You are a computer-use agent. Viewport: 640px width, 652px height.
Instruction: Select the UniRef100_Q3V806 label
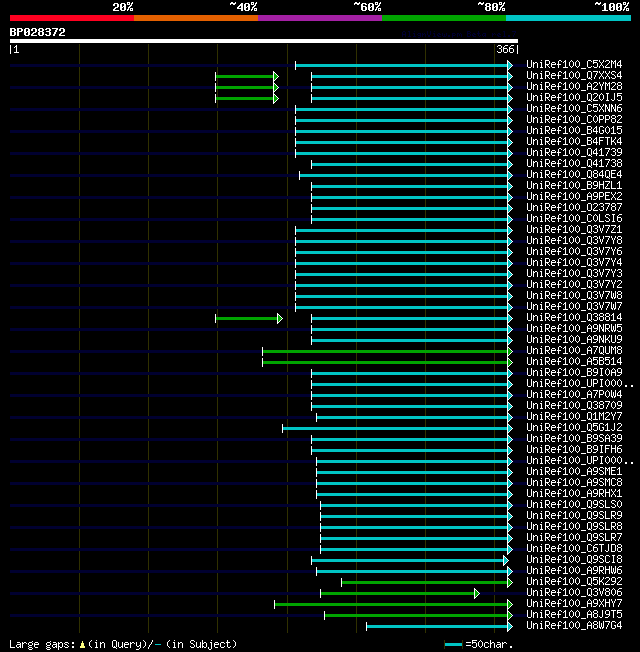point(574,593)
